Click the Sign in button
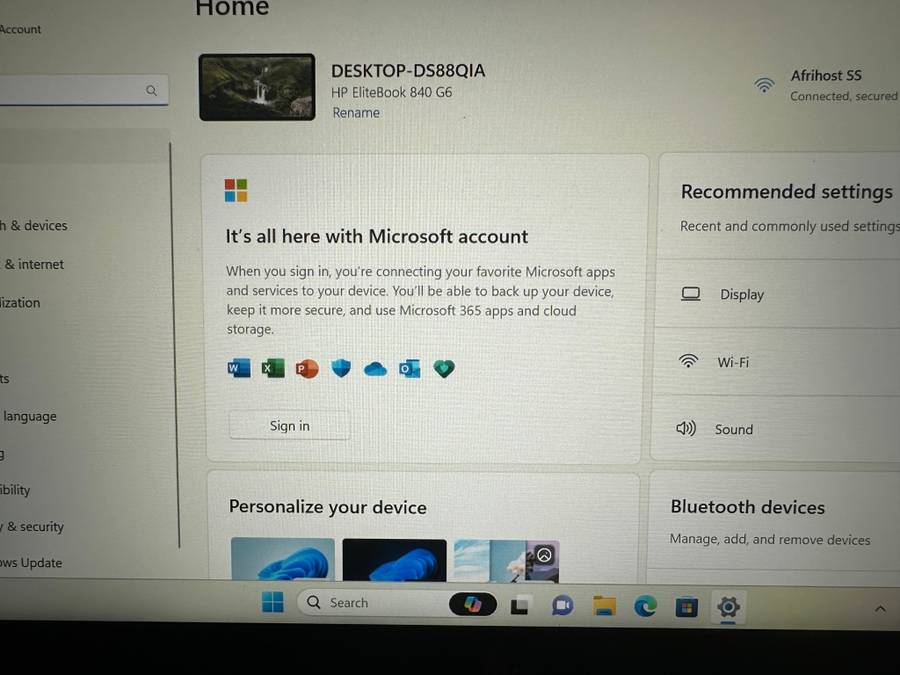 point(289,426)
